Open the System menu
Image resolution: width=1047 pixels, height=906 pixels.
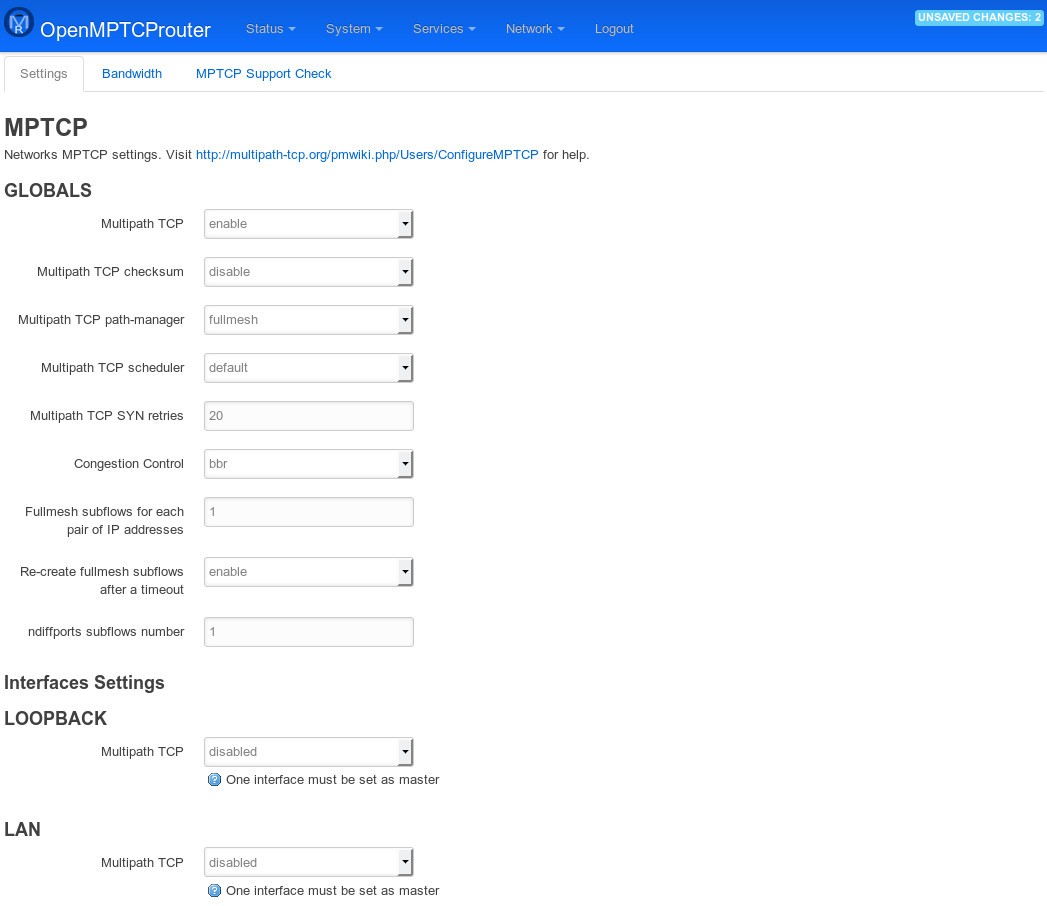click(x=354, y=29)
